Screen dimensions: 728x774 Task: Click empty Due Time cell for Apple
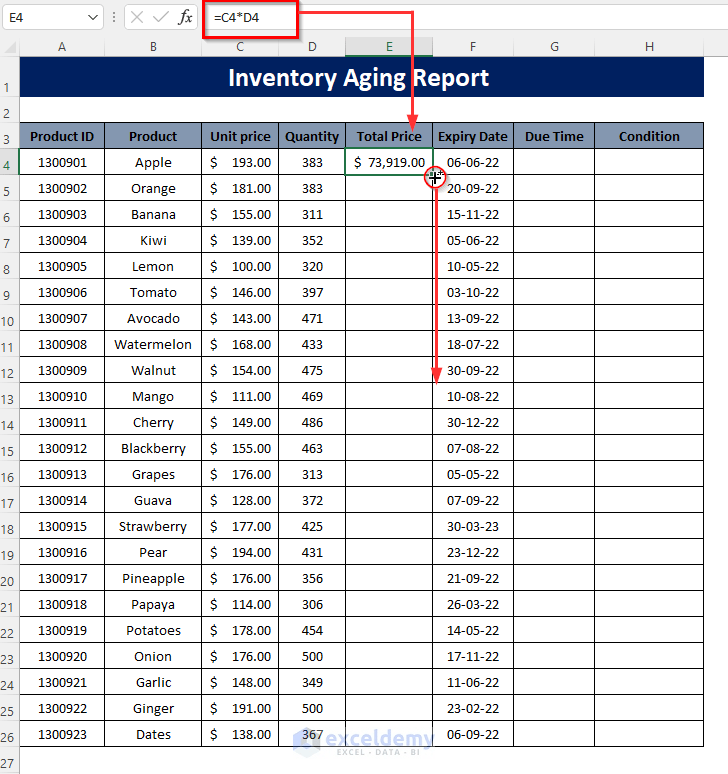point(554,162)
